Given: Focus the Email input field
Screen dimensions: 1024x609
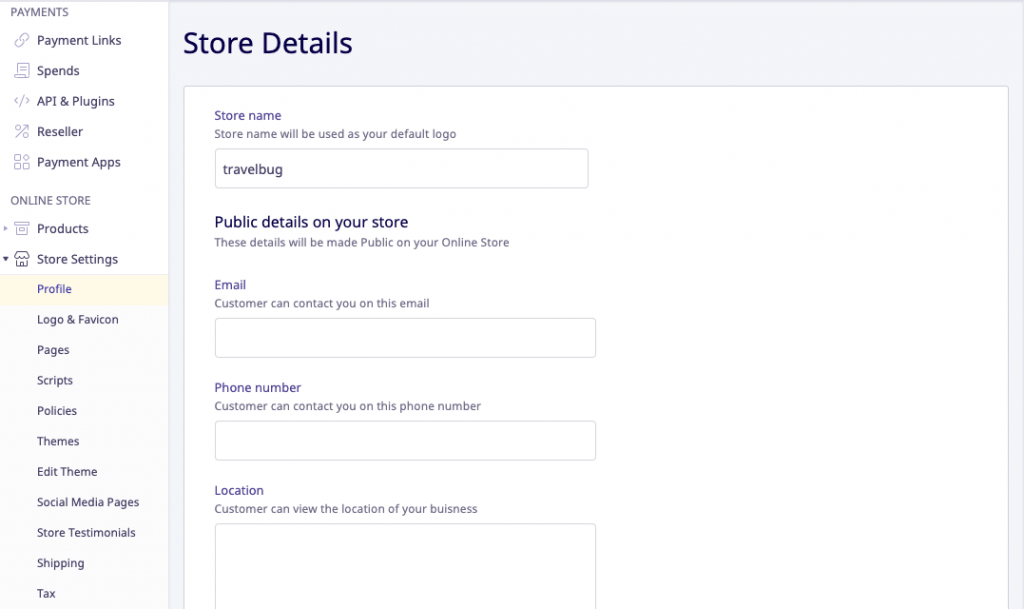Looking at the screenshot, I should 405,338.
